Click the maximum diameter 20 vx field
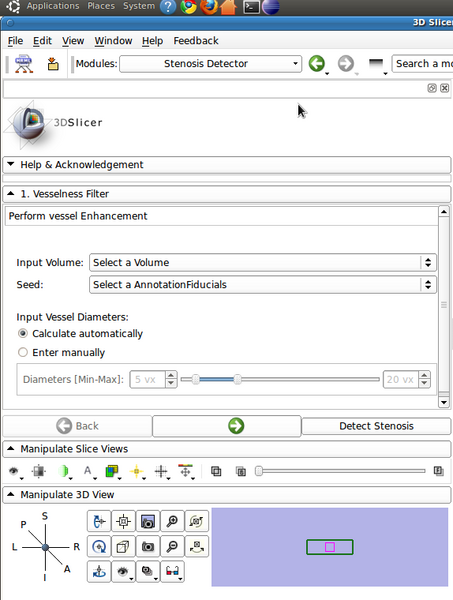The image size is (453, 600). click(x=400, y=380)
